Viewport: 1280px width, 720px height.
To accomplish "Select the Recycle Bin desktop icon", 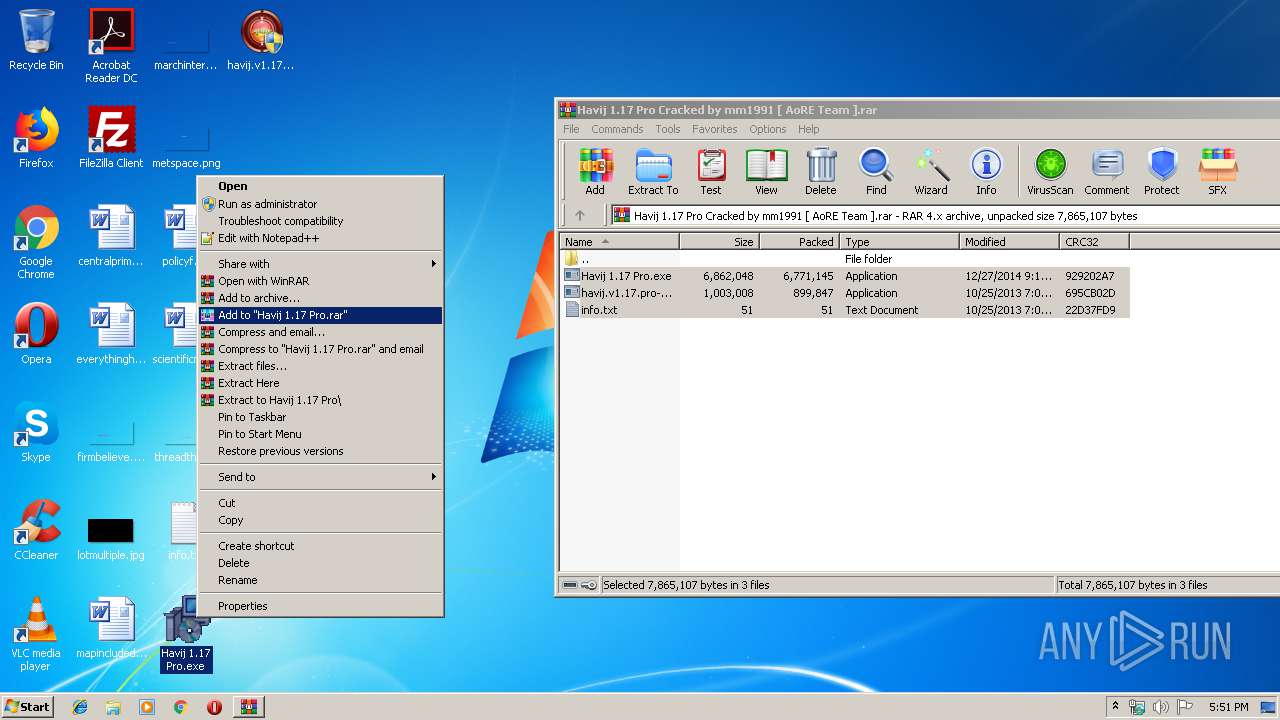I will coord(36,40).
